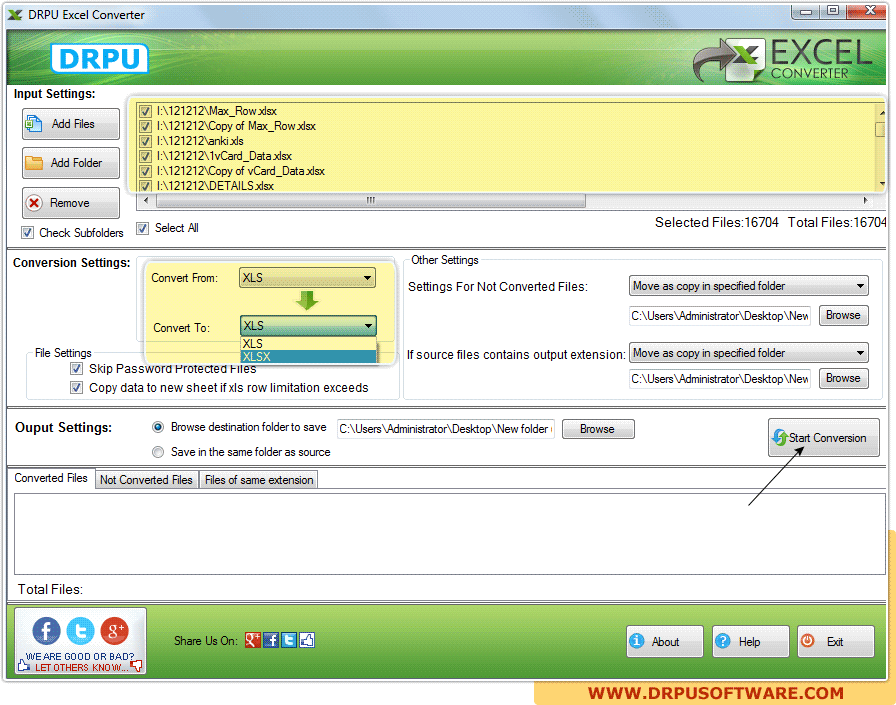Click the destination folder path field

[446, 428]
